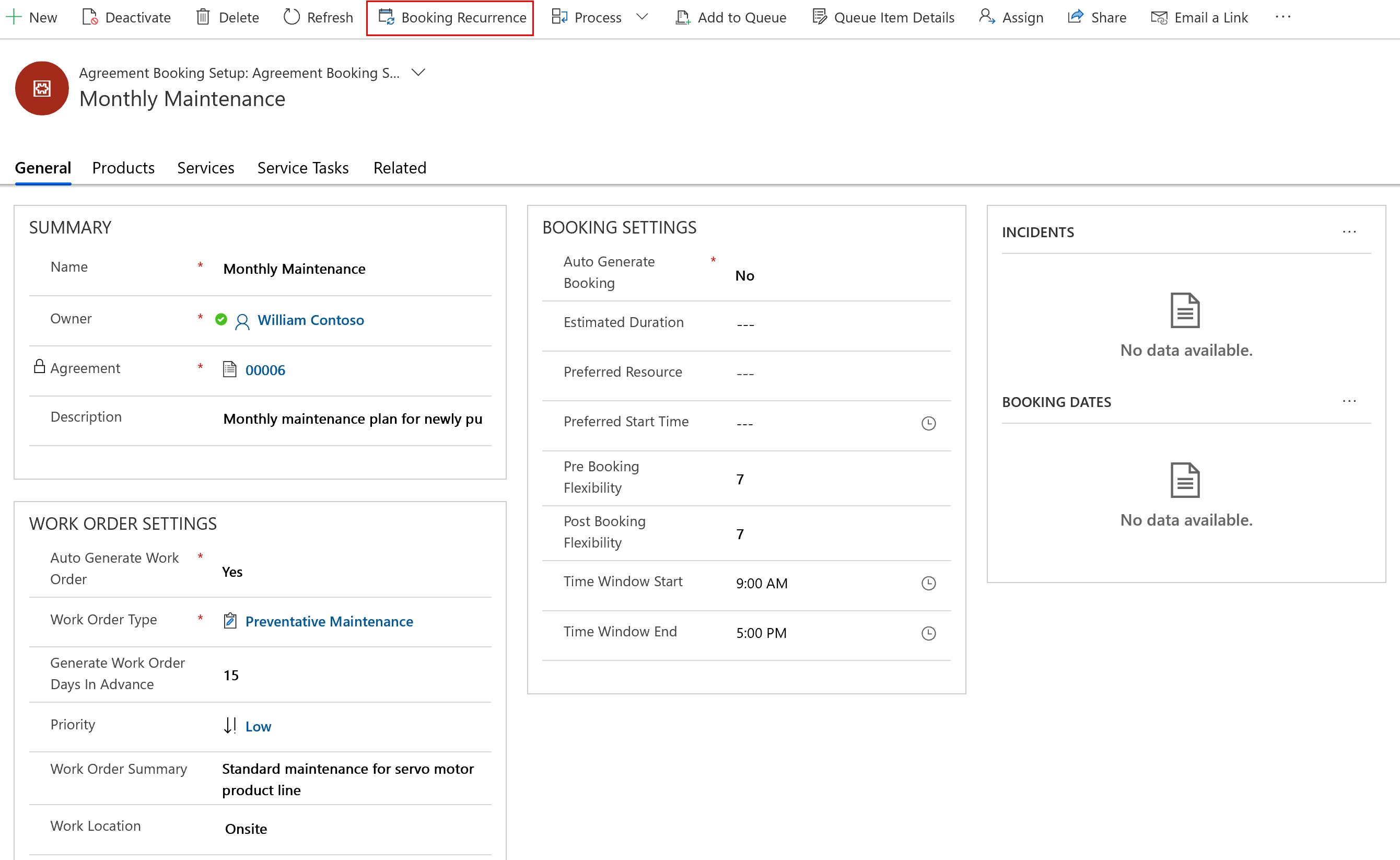This screenshot has height=860, width=1400.
Task: Switch to the Service Tasks tab
Action: click(303, 167)
